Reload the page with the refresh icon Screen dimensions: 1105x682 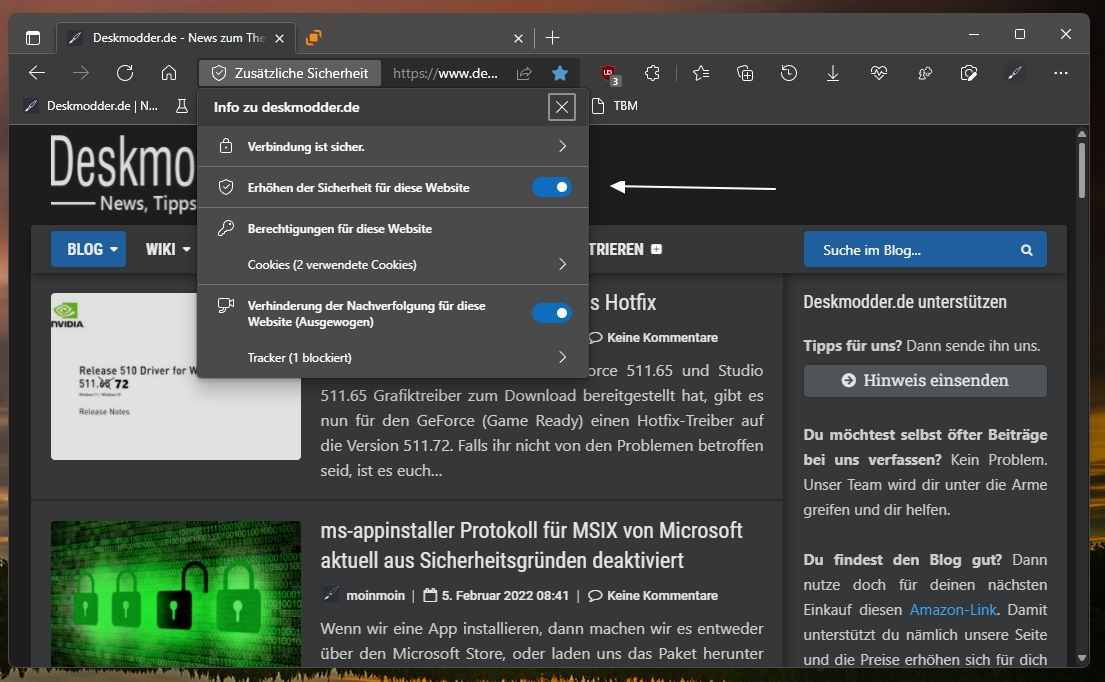(x=125, y=73)
